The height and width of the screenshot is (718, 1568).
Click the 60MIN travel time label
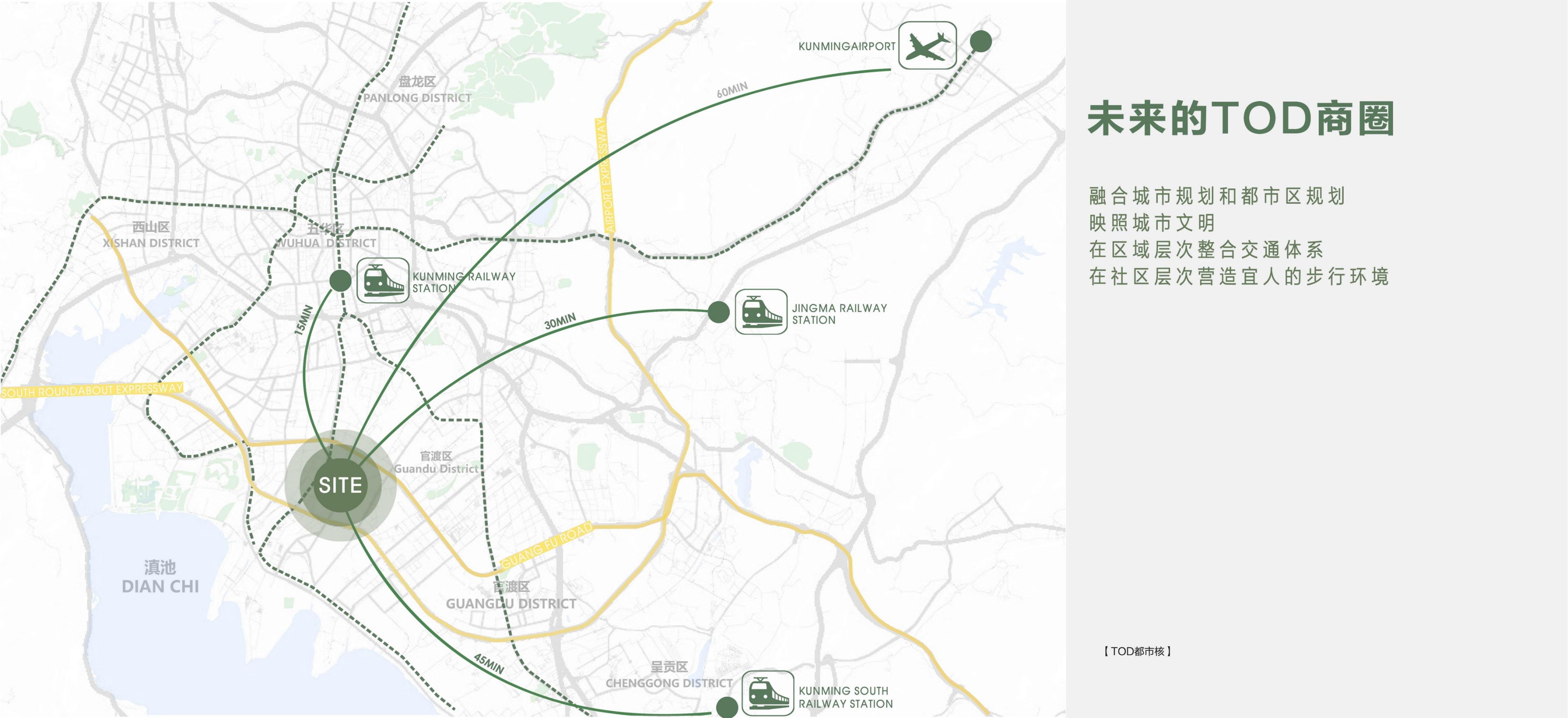click(x=732, y=90)
